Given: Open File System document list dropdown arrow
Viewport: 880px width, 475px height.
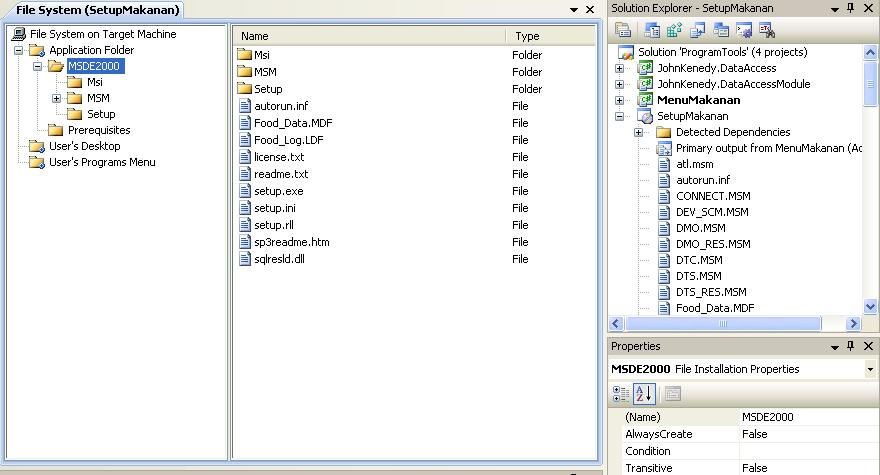Looking at the screenshot, I should pyautogui.click(x=574, y=10).
